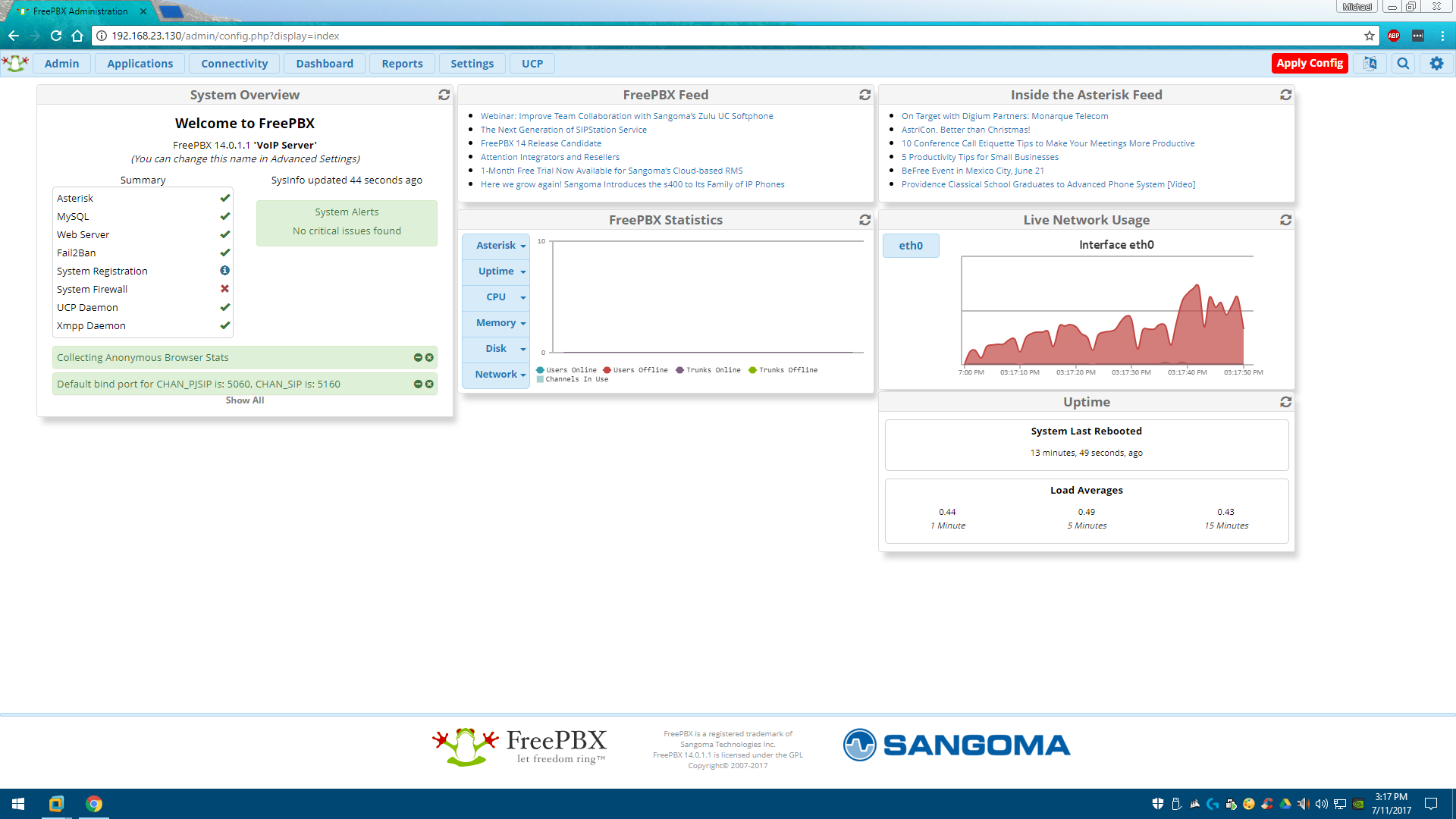Open Chrome from the taskbar

(x=94, y=804)
